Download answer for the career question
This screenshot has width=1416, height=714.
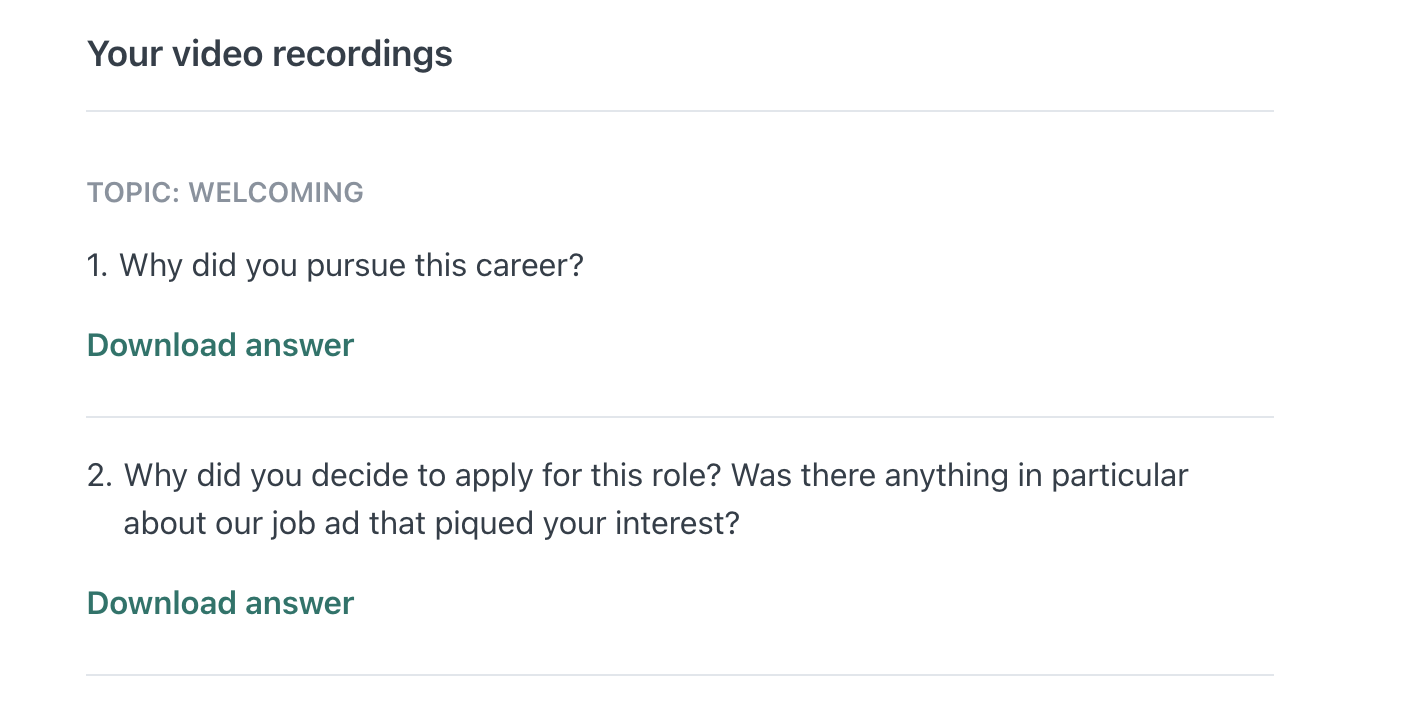[220, 345]
